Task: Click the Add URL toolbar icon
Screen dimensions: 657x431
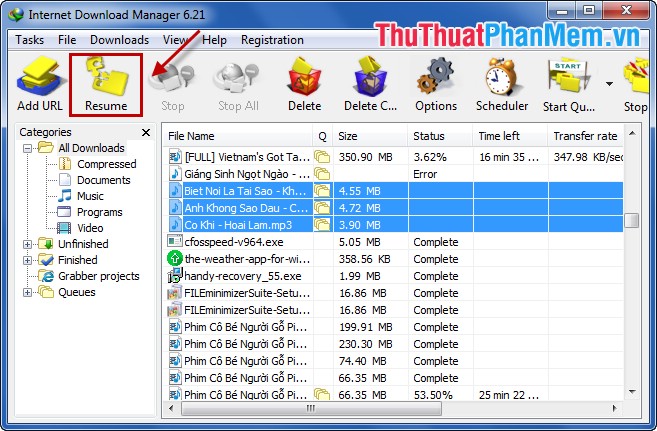Action: [x=40, y=77]
